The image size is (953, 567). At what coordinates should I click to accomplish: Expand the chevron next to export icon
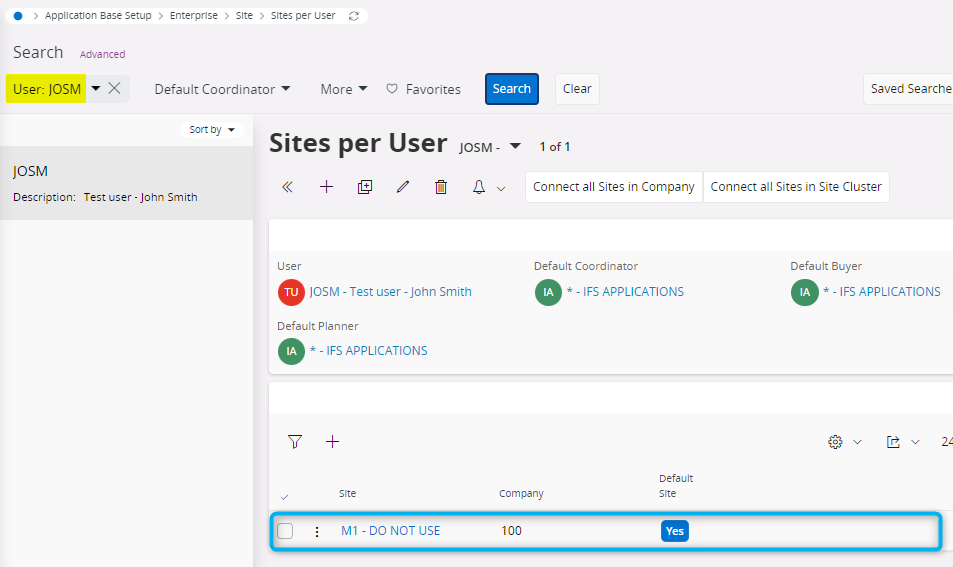click(x=915, y=442)
